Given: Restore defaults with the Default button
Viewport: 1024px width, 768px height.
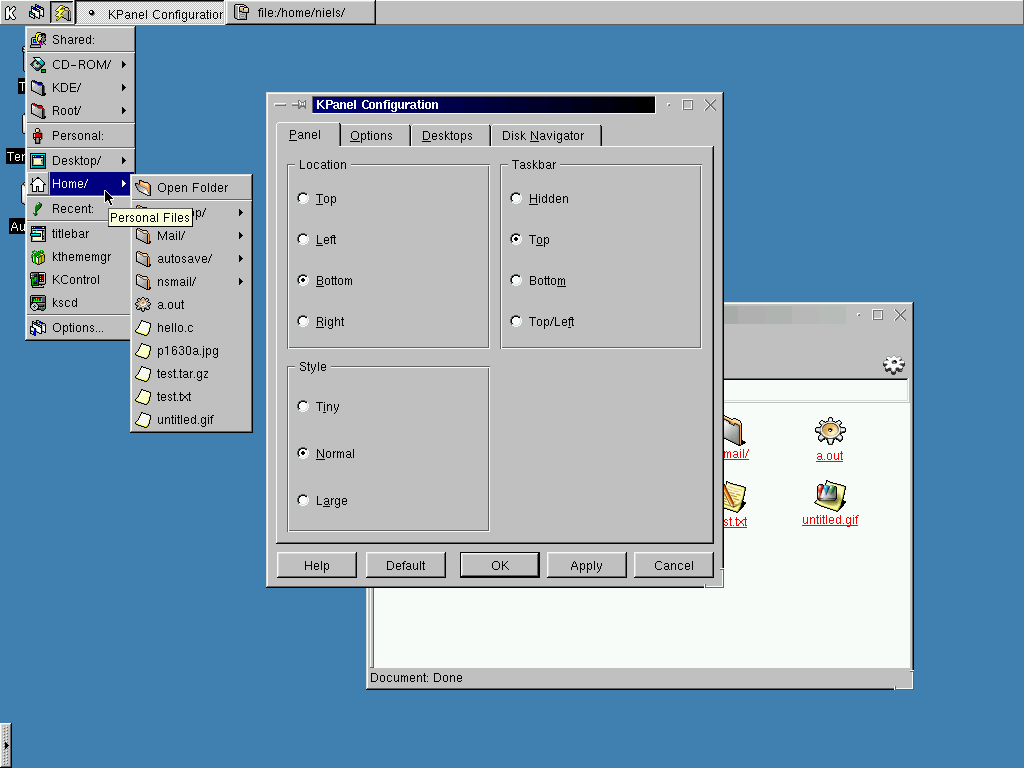Looking at the screenshot, I should click(x=405, y=565).
